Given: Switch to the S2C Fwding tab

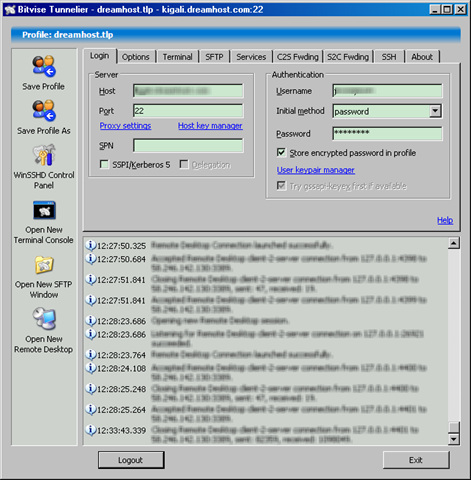Looking at the screenshot, I should pyautogui.click(x=348, y=57).
